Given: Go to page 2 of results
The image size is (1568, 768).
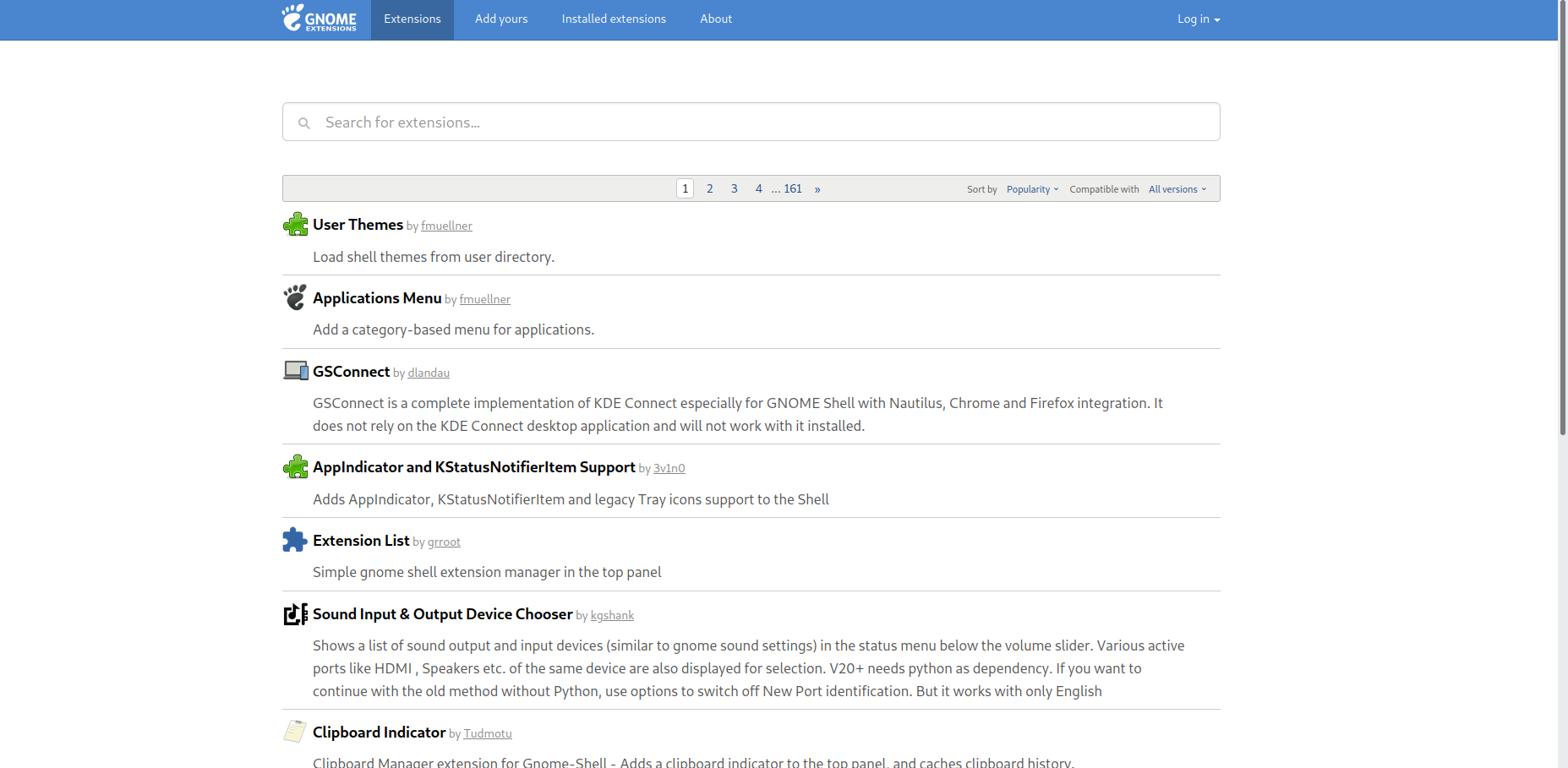Looking at the screenshot, I should coord(710,188).
